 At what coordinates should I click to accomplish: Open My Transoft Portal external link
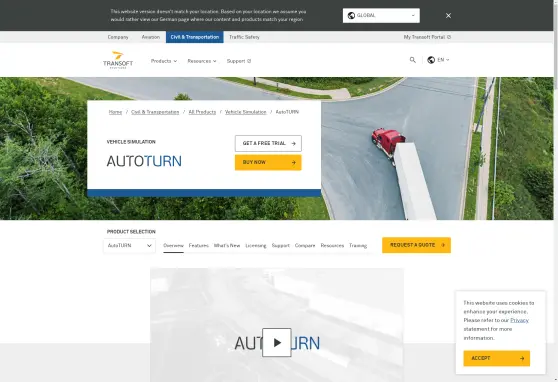(427, 37)
